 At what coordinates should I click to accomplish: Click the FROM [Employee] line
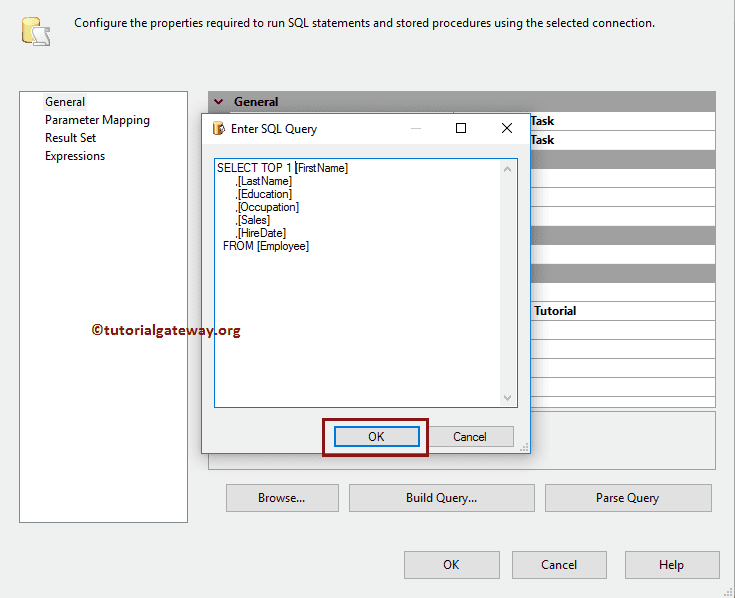click(x=266, y=246)
